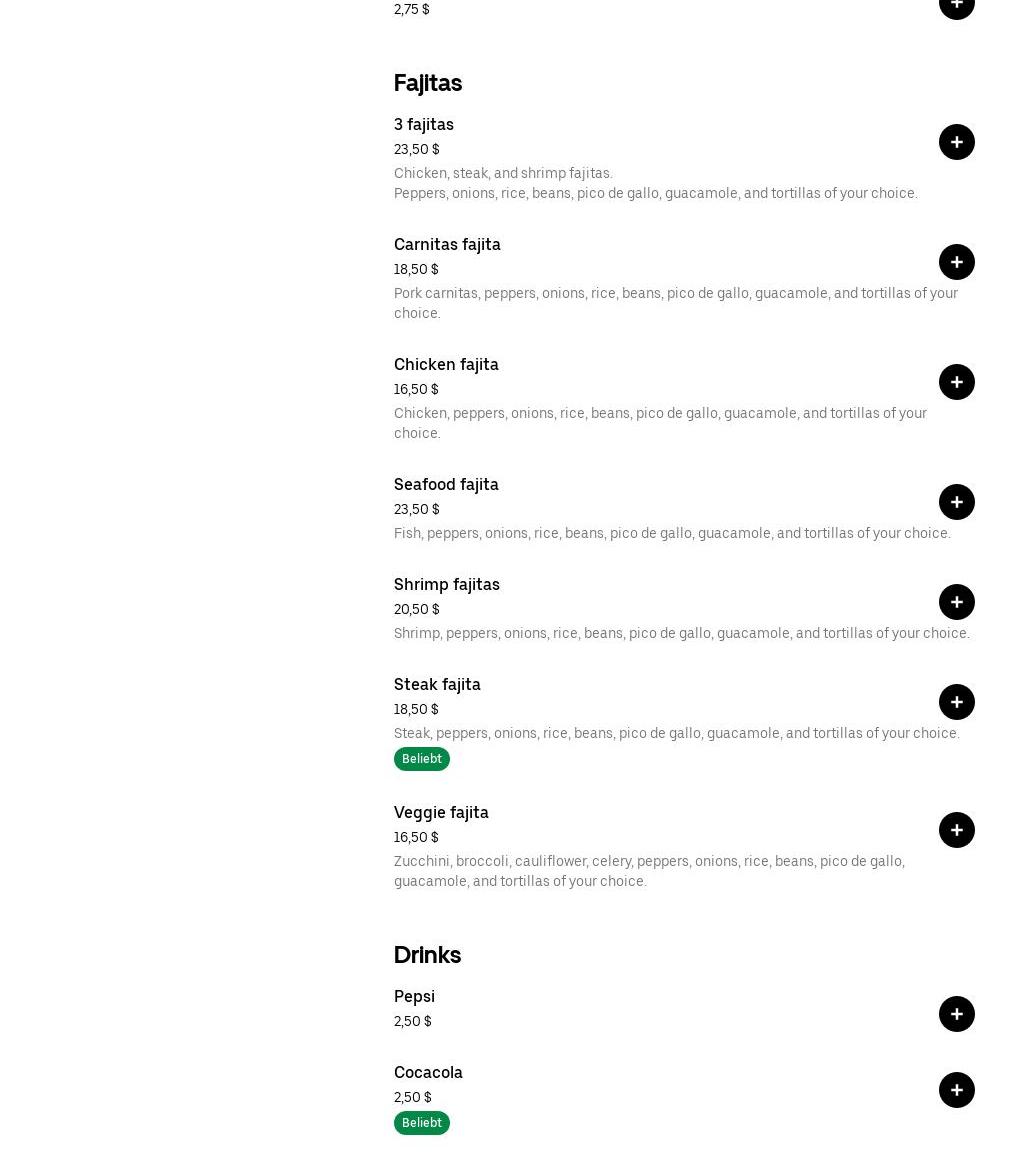Click plus button beside 2,75 $ item
The width and height of the screenshot is (1024, 1153).
956,5
